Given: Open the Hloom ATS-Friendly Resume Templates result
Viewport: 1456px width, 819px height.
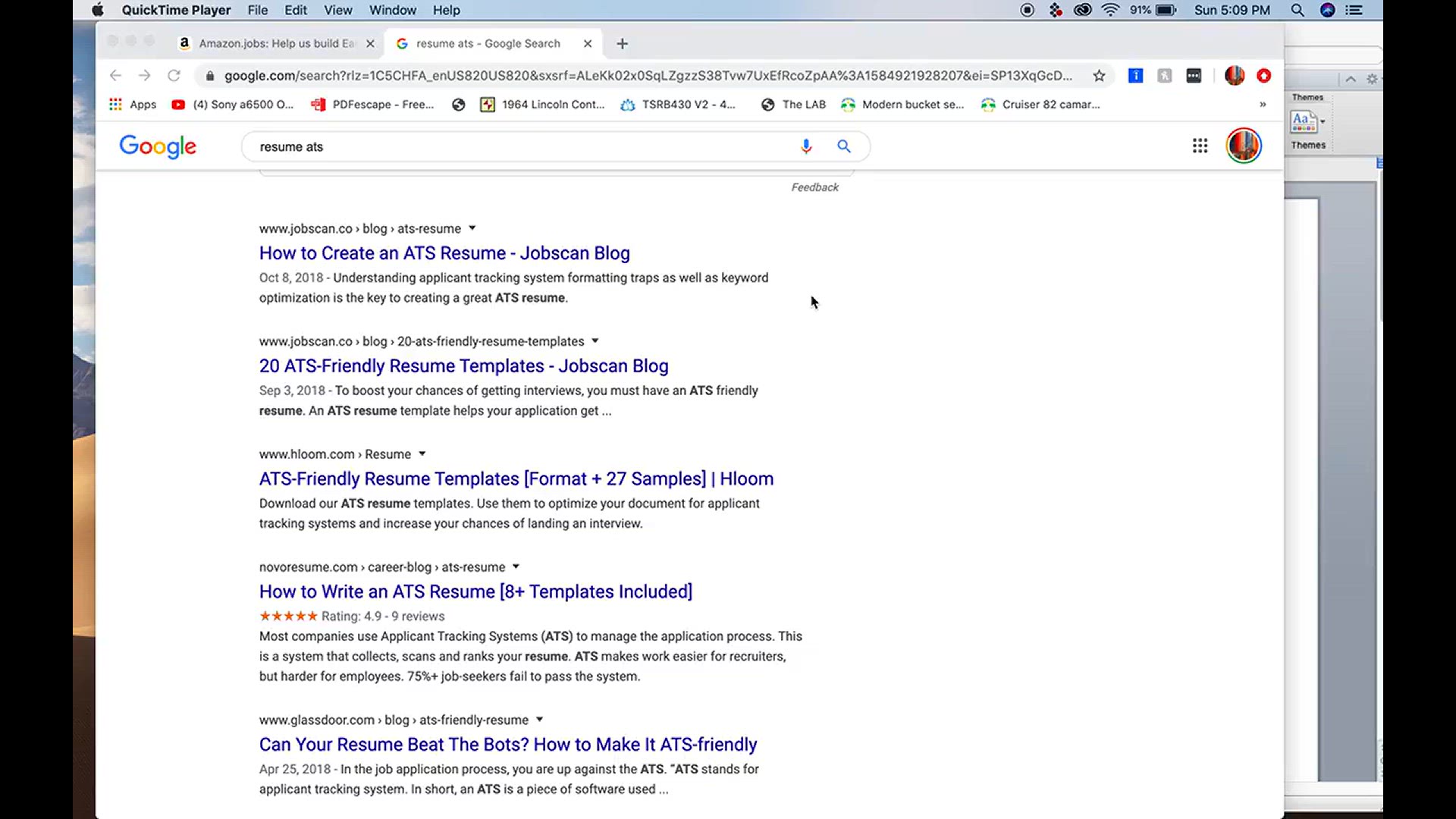Looking at the screenshot, I should [x=516, y=479].
